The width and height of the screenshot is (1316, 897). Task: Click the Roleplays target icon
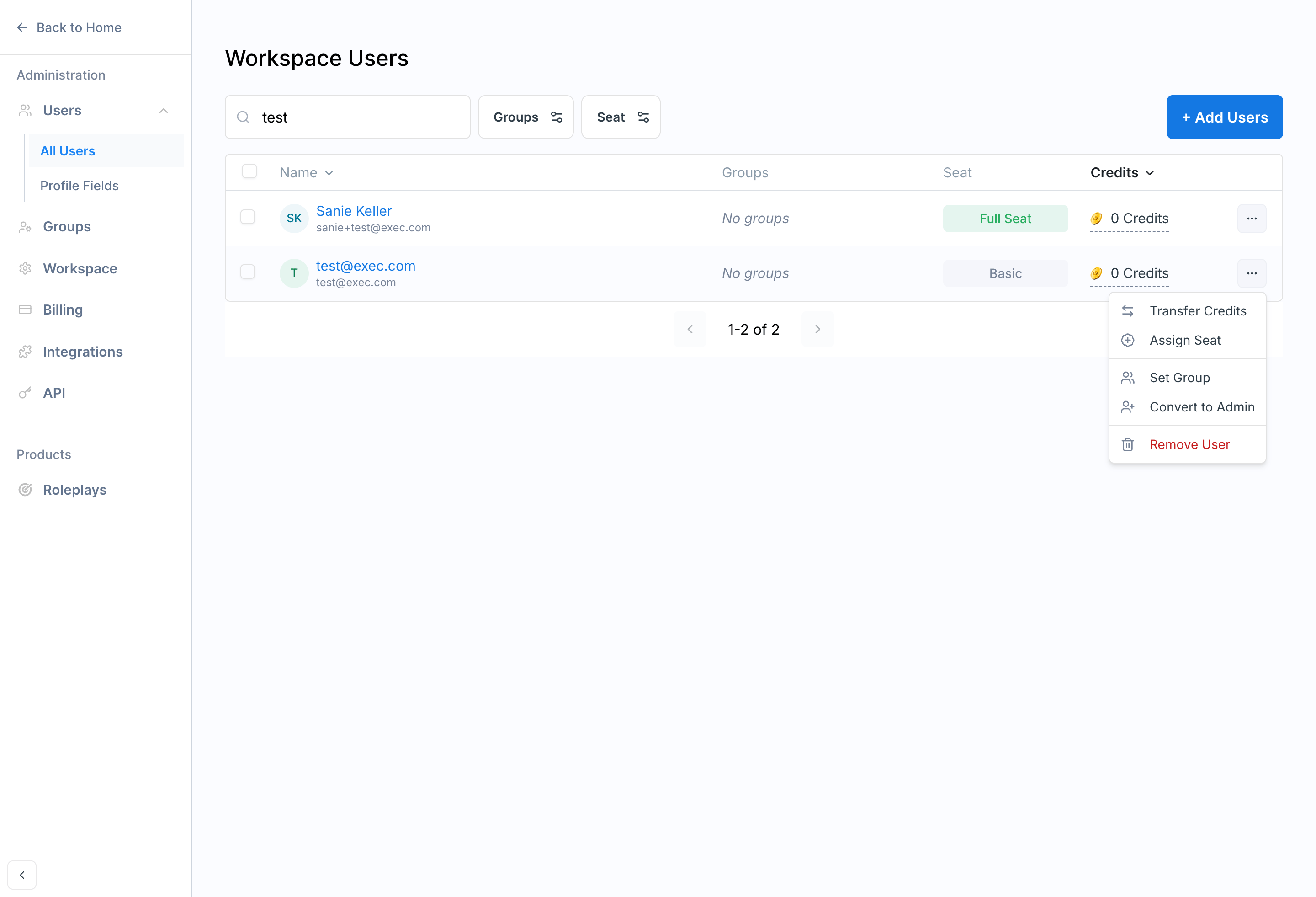pos(25,490)
